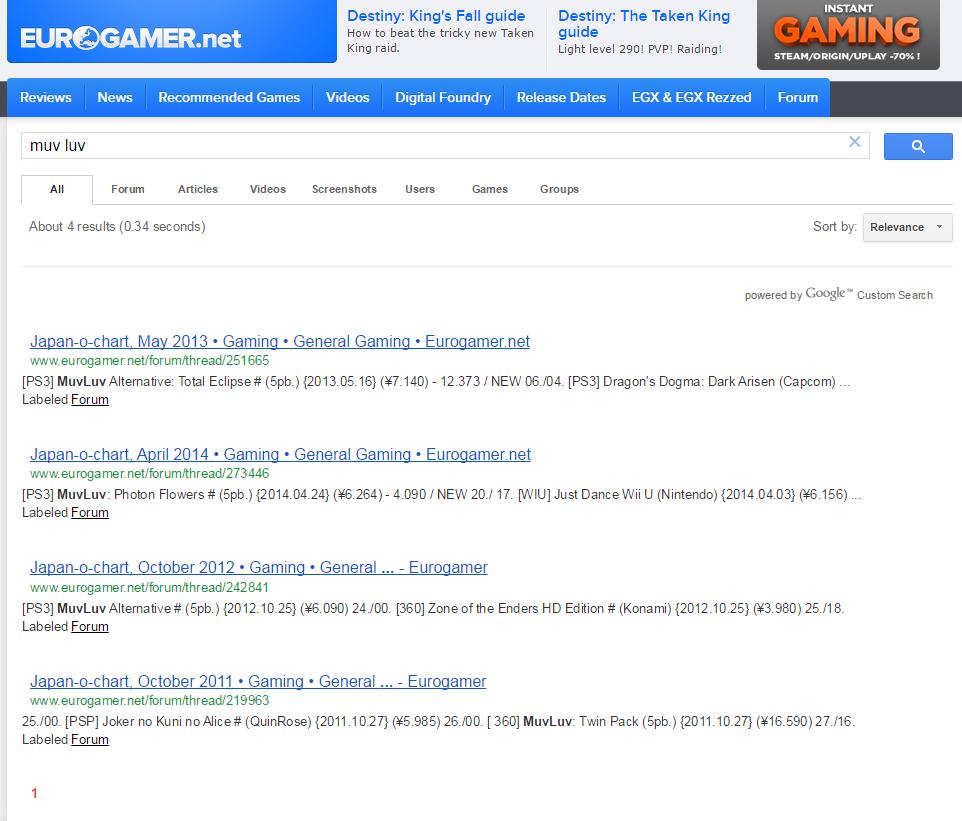Open the Reviews navigation item

[x=46, y=98]
